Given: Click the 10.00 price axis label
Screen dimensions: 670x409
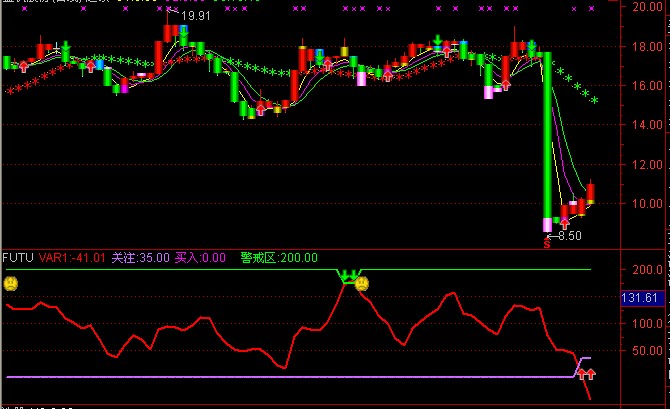Looking at the screenshot, I should [x=647, y=204].
